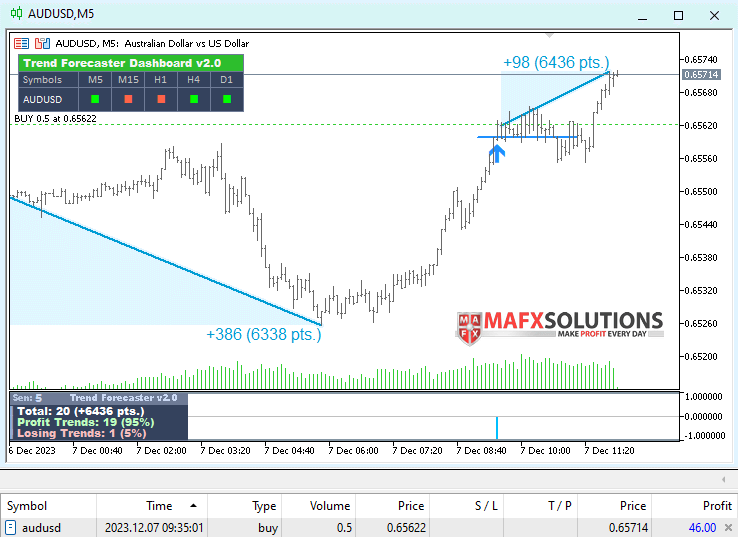Click the Total: 20 (+6436 pts.) statistic
This screenshot has width=738, height=537.
(x=80, y=411)
